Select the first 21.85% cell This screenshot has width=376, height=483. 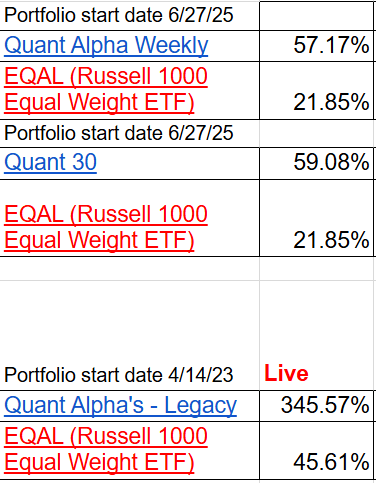point(316,90)
